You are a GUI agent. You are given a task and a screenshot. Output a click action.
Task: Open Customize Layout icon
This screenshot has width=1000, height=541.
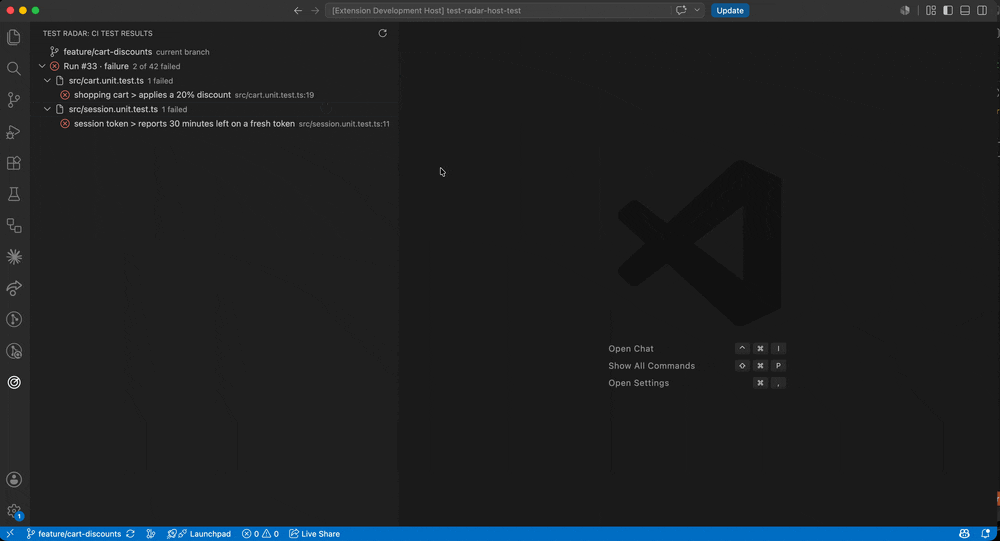[931, 10]
